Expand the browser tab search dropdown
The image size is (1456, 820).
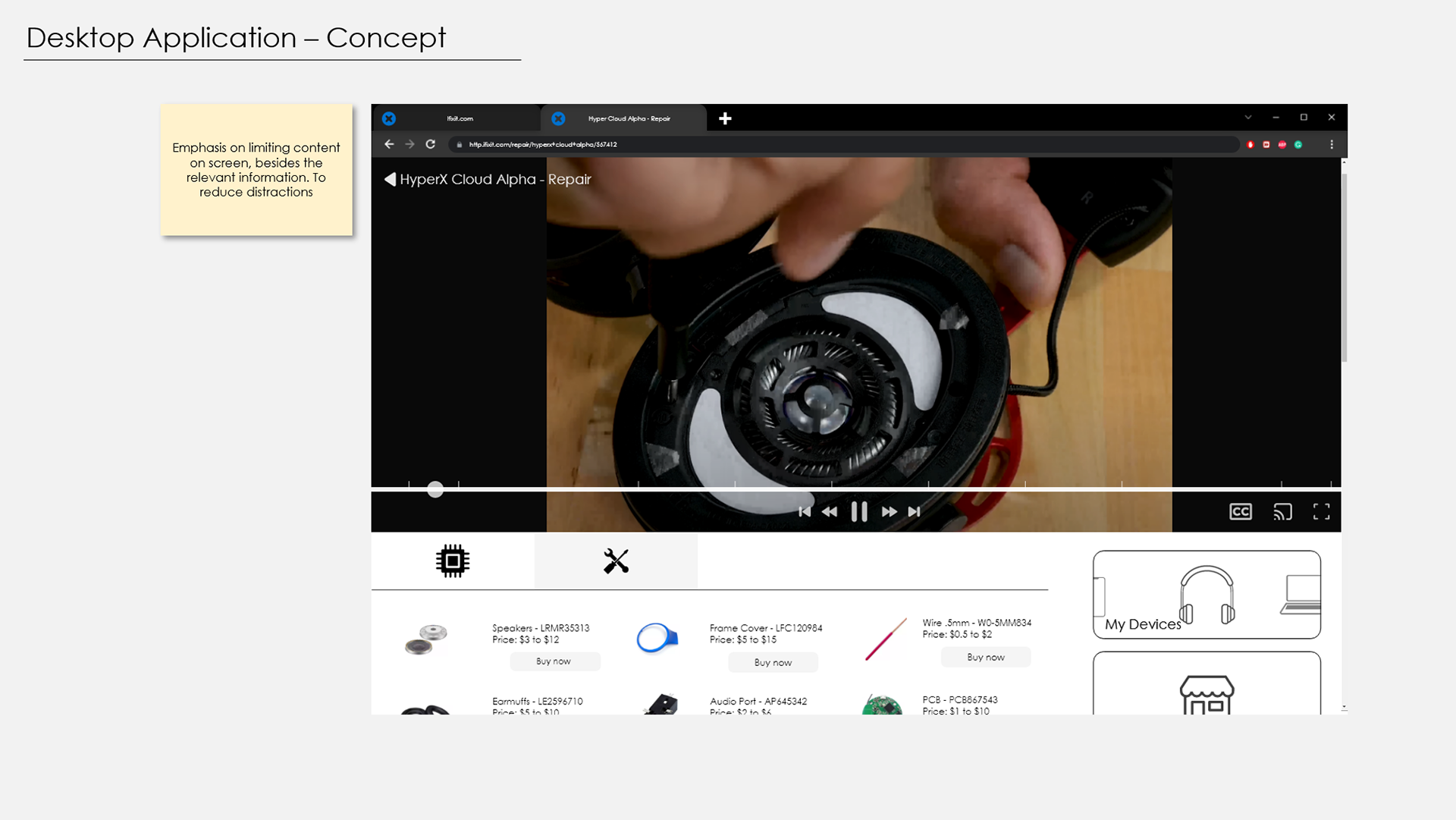(x=1247, y=118)
